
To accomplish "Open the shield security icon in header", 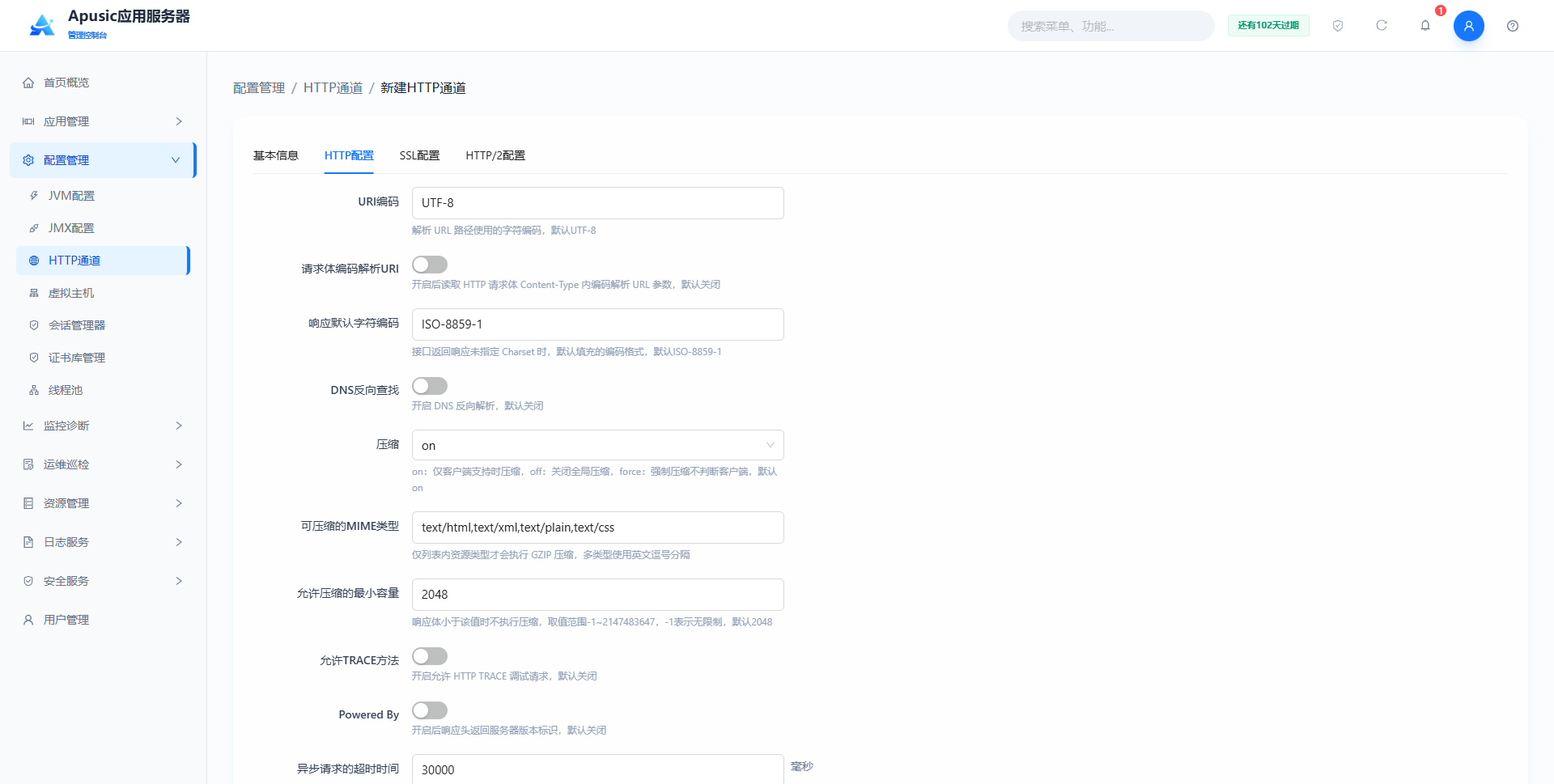I will 1338,26.
